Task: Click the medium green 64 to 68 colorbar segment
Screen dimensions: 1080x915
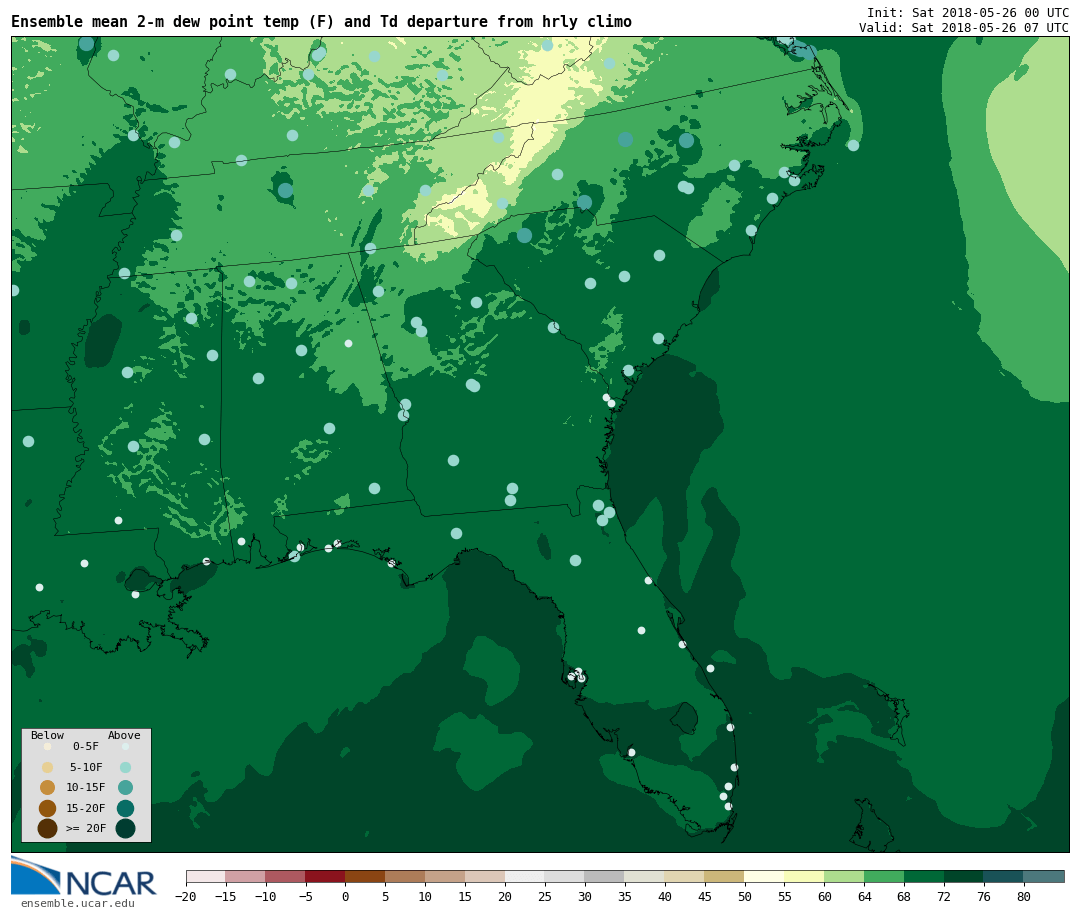Action: coord(884,876)
